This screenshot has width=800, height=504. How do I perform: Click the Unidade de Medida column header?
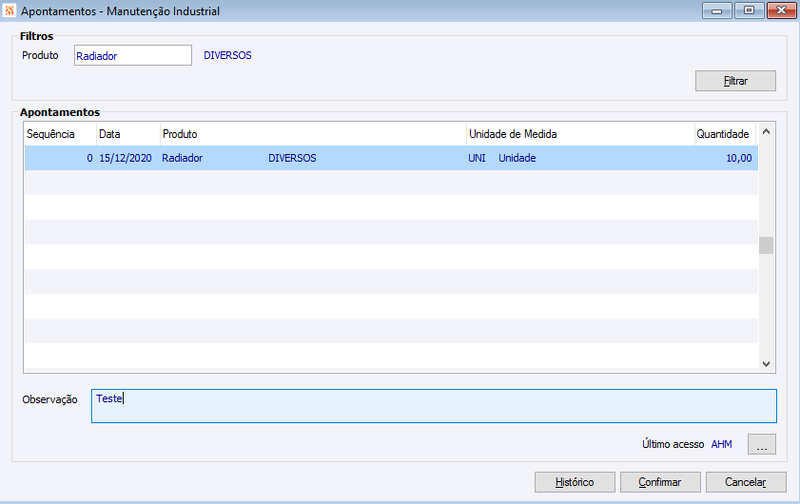(581, 134)
